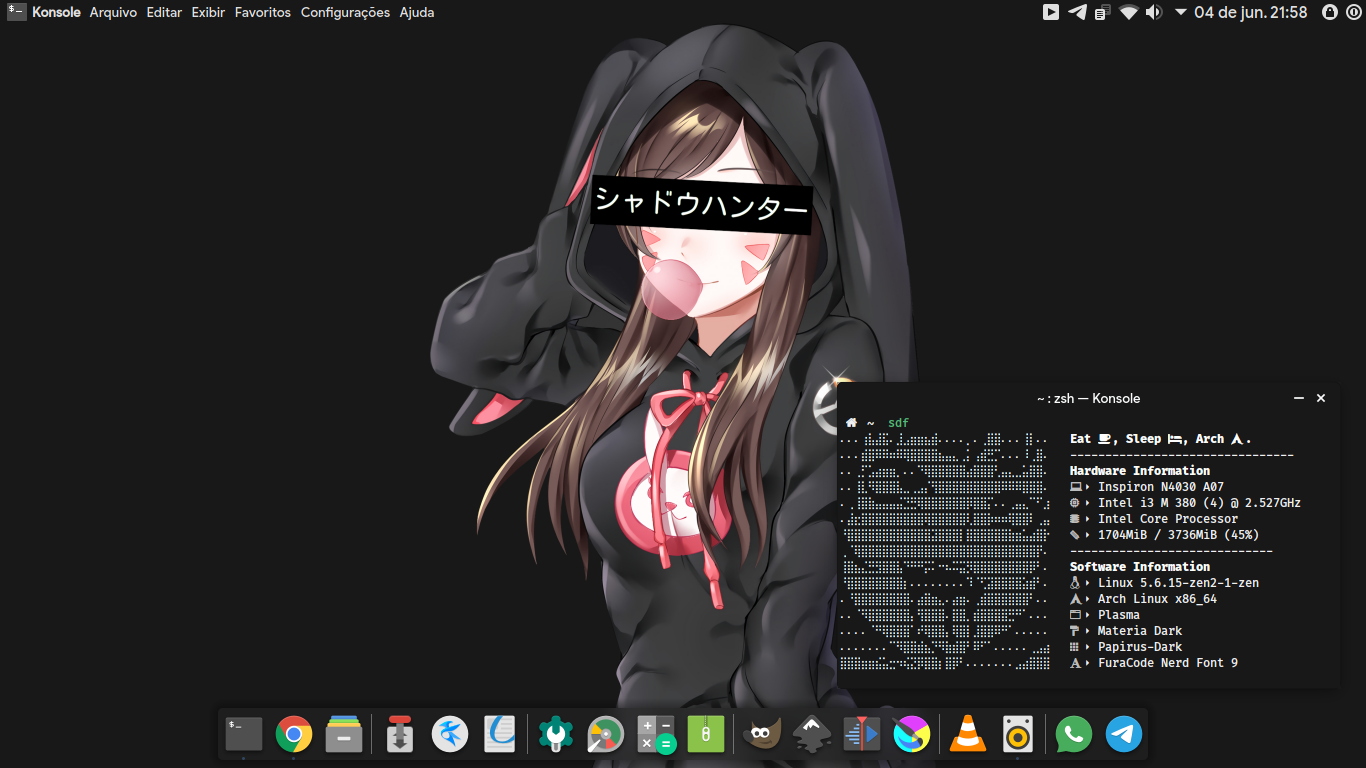Expand hidden system tray icons arrow
This screenshot has width=1366, height=768.
(x=1180, y=13)
